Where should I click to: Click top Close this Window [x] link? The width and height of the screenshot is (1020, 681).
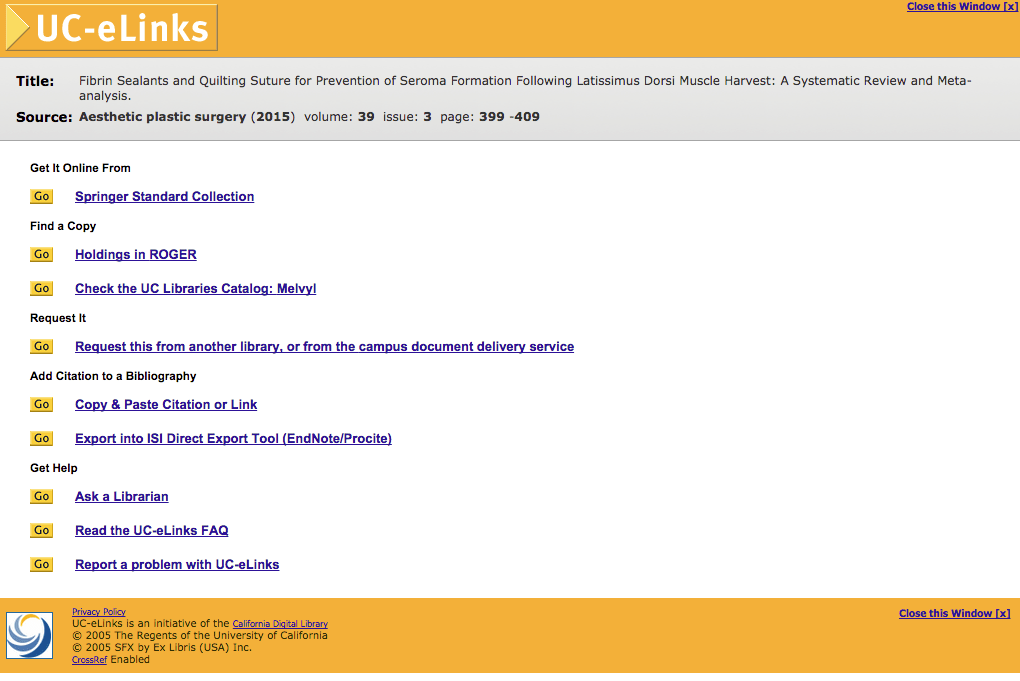[x=963, y=7]
